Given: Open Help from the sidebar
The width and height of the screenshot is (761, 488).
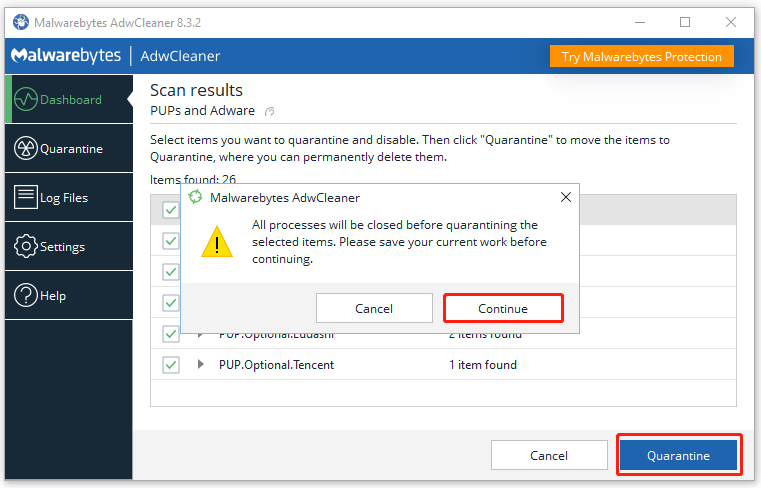Looking at the screenshot, I should [x=68, y=295].
